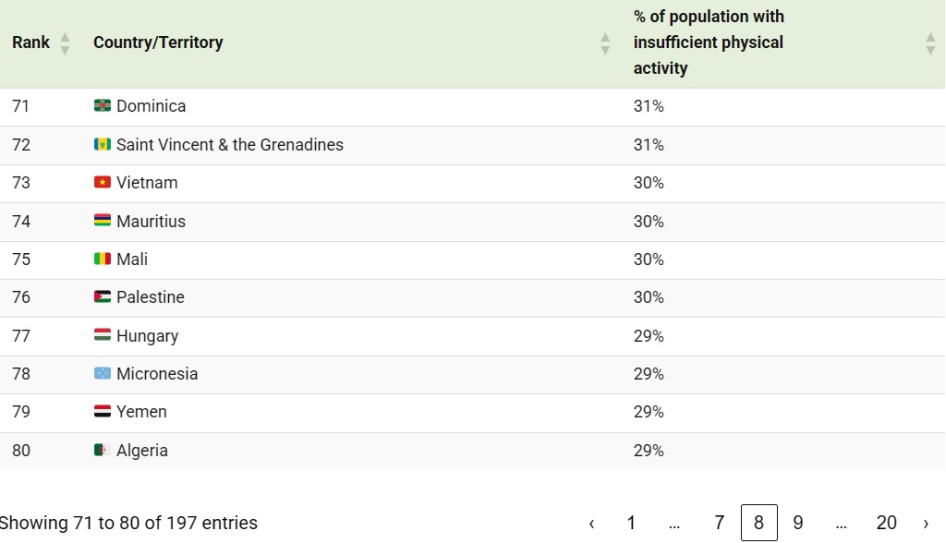Click the Mauritius flag icon
This screenshot has width=946, height=543.
[x=102, y=221]
